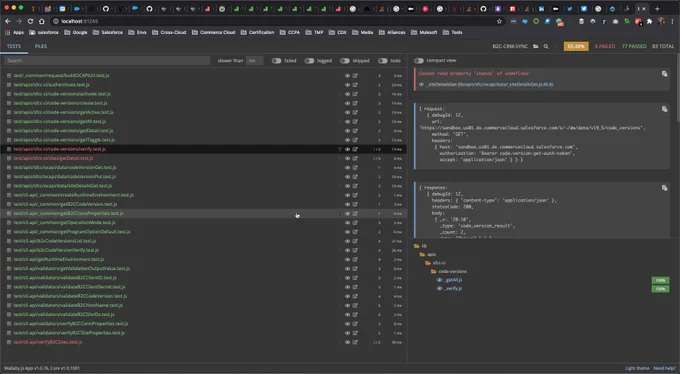This screenshot has height=374, width=680.
Task: Select test sites/getDetail.test.js row
Action: (x=203, y=158)
